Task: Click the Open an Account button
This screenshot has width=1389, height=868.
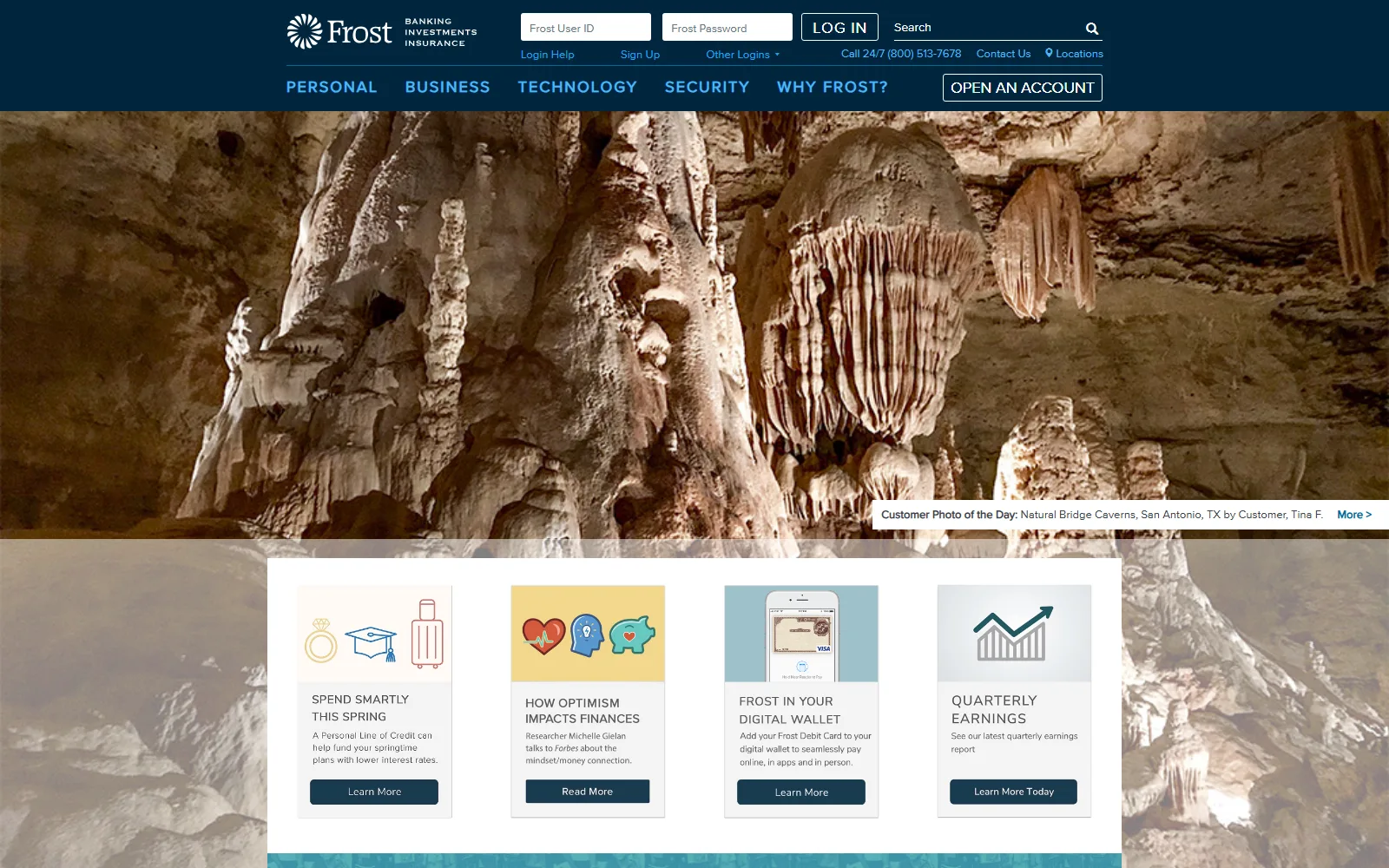Action: (1023, 88)
